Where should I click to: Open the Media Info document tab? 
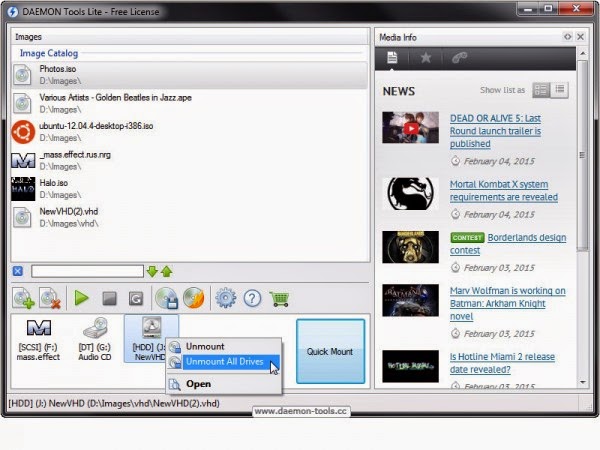point(392,58)
